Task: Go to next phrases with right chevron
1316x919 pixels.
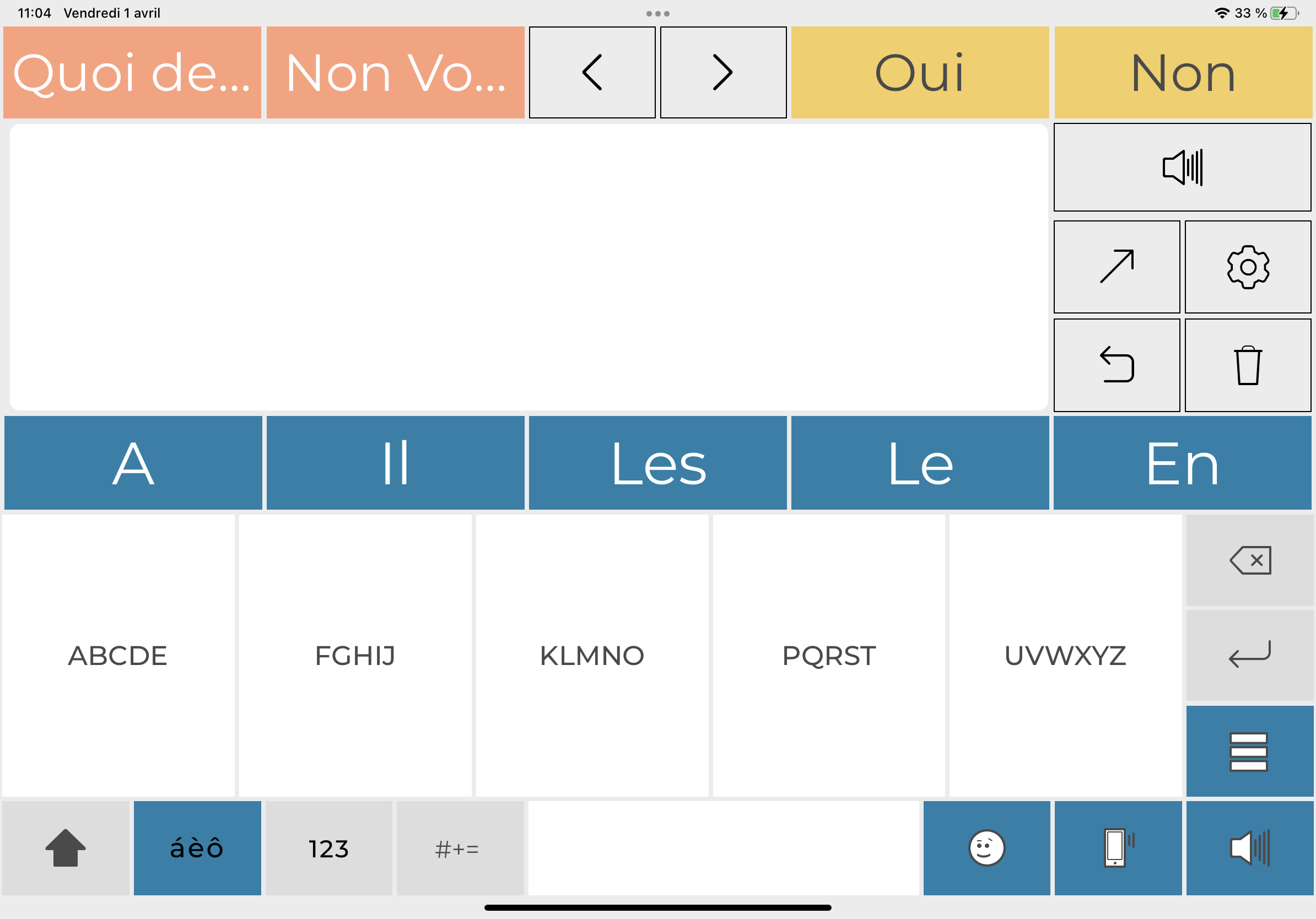Action: point(723,73)
